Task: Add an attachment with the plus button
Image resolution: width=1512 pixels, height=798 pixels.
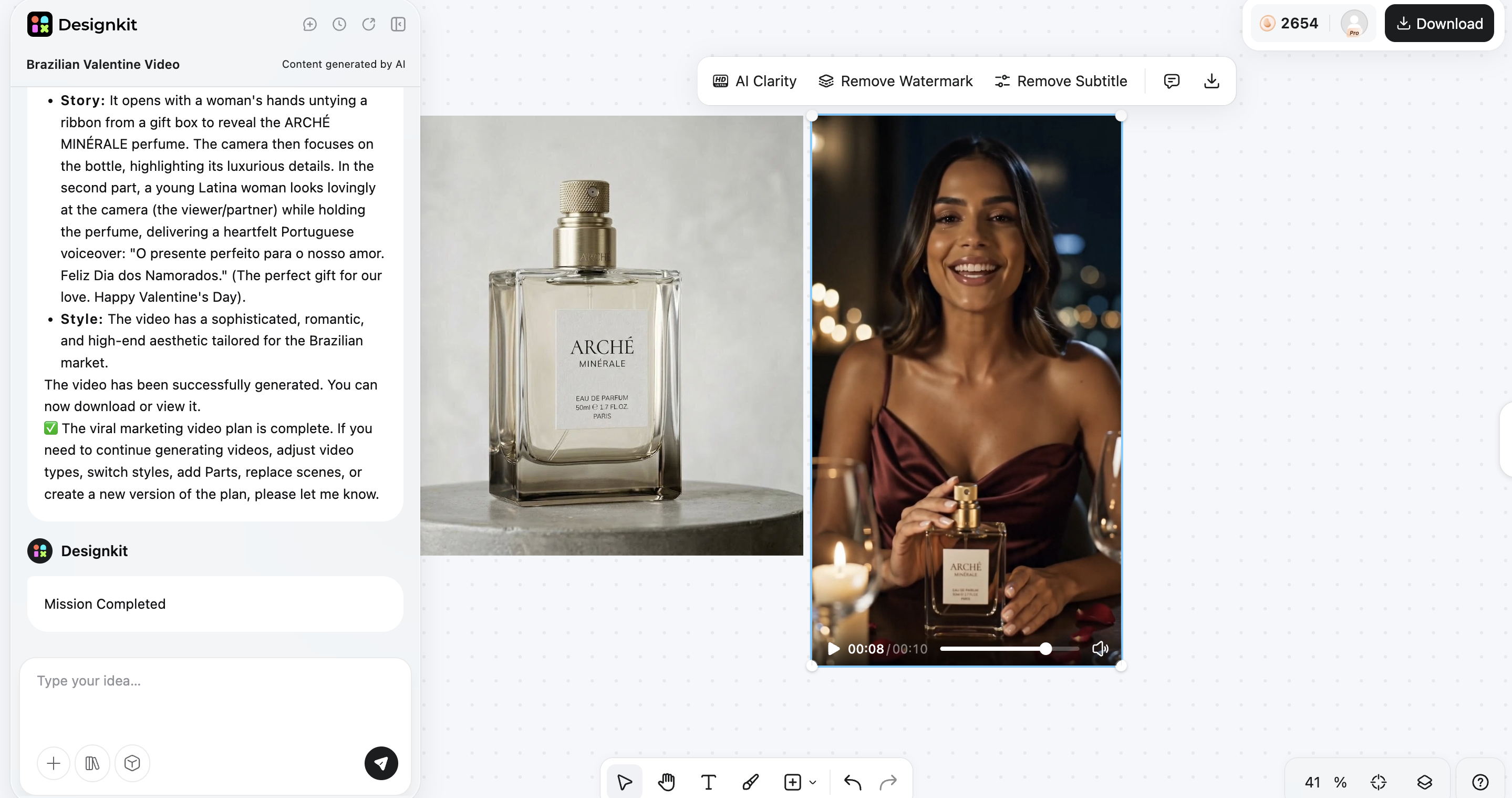Action: point(54,763)
